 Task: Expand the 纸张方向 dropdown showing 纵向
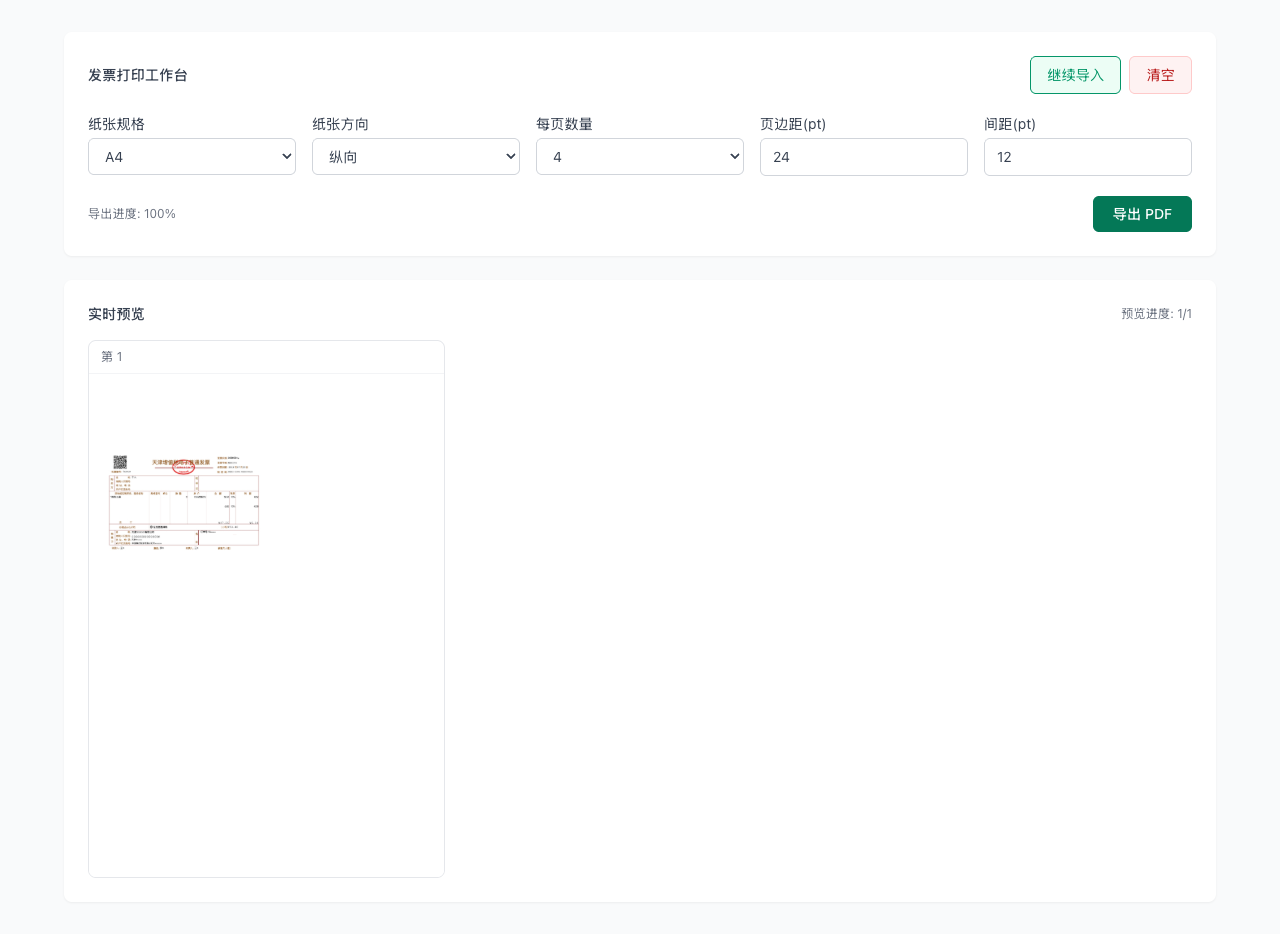tap(416, 157)
